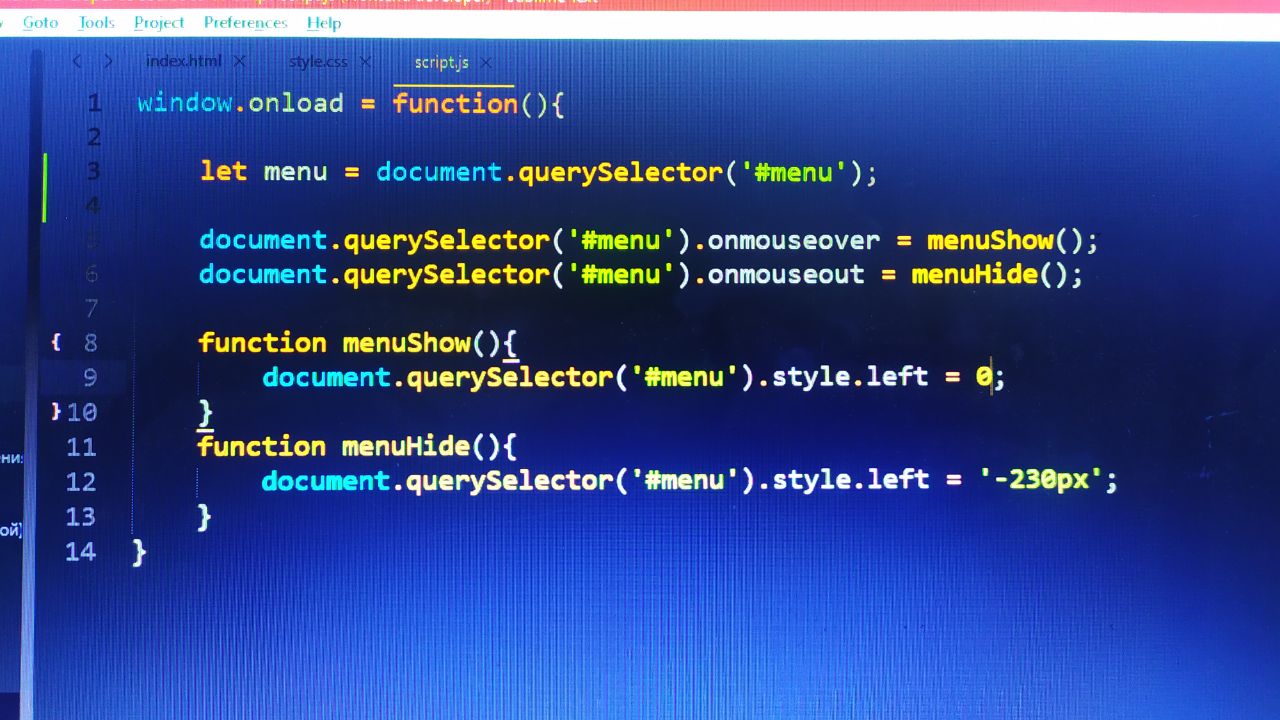The width and height of the screenshot is (1280, 720).
Task: Click 'menuHide()' call on line 6
Action: pyautogui.click(x=989, y=274)
